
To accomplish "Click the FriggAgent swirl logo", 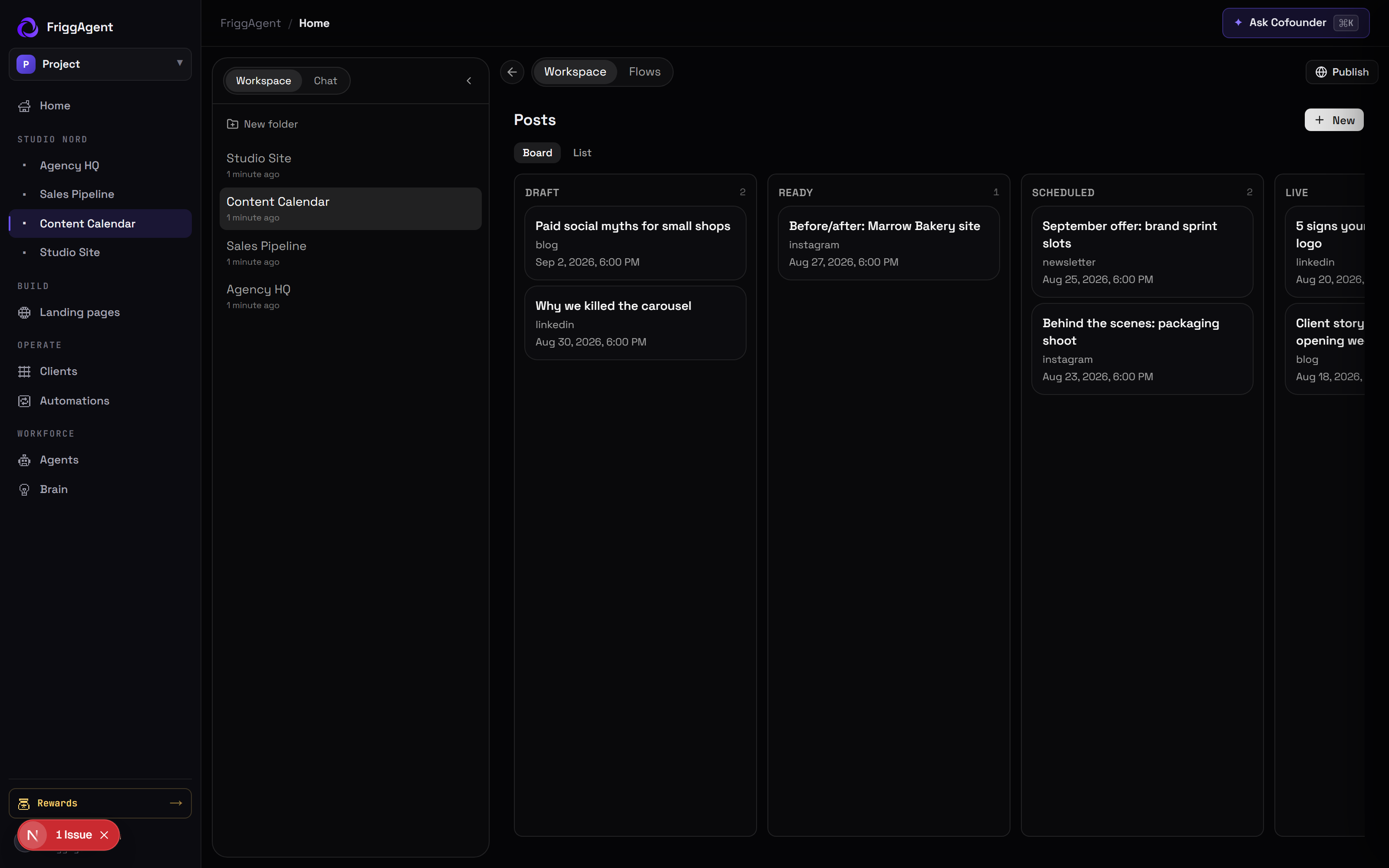I will (27, 27).
